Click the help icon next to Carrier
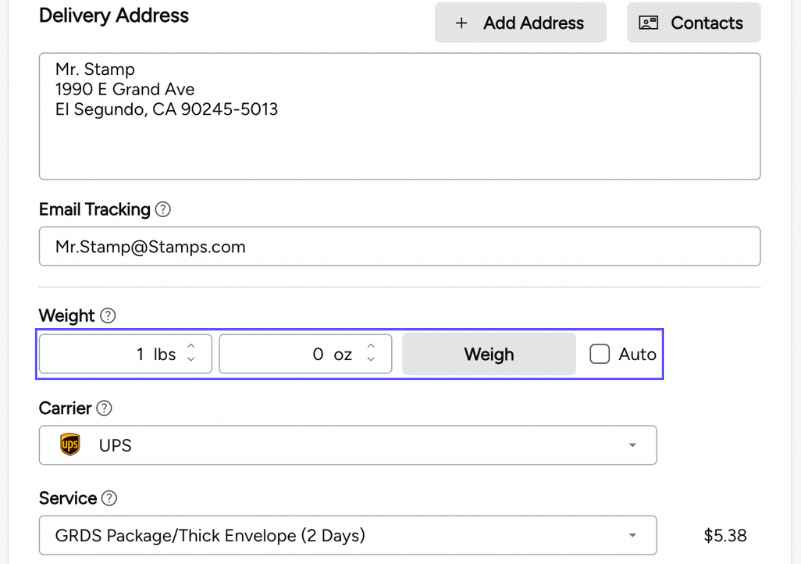This screenshot has width=801, height=564. tap(104, 409)
